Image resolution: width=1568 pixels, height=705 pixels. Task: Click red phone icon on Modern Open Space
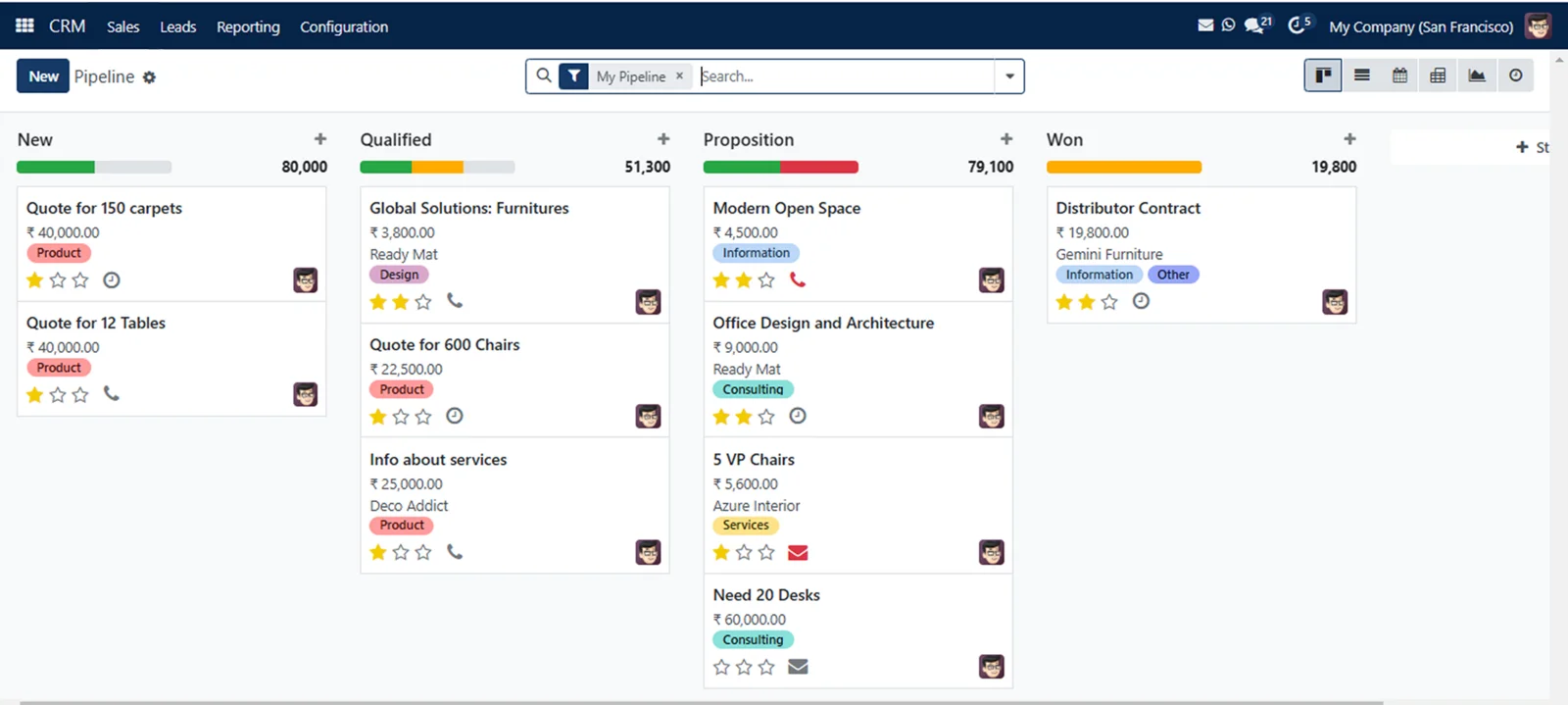click(798, 280)
